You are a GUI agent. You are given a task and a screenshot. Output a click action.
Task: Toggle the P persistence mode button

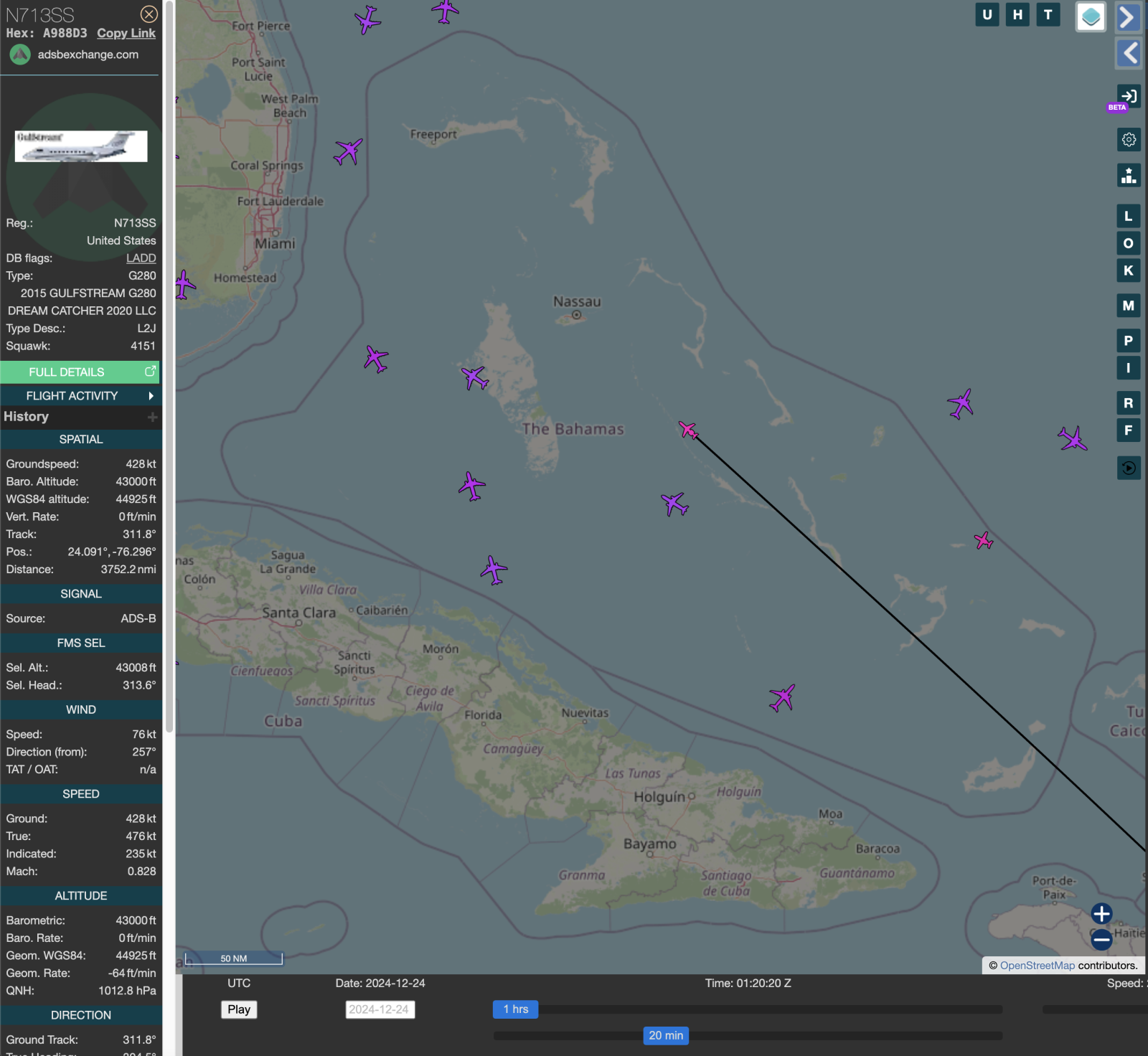pyautogui.click(x=1129, y=341)
